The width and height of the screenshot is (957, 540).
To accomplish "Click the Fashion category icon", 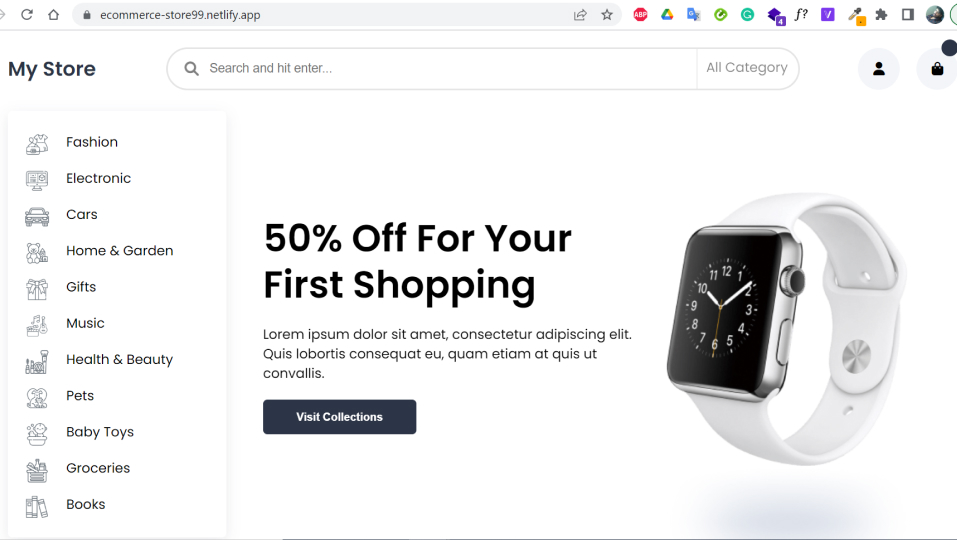I will pos(37,144).
